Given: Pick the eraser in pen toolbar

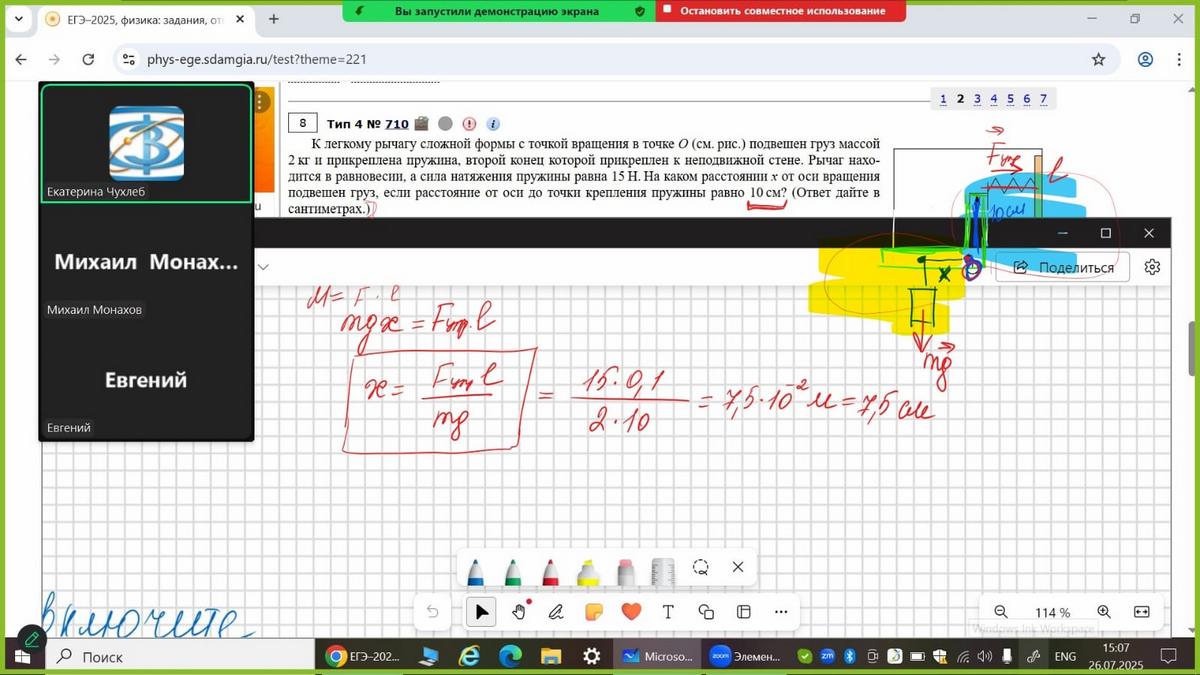Looking at the screenshot, I should 626,570.
